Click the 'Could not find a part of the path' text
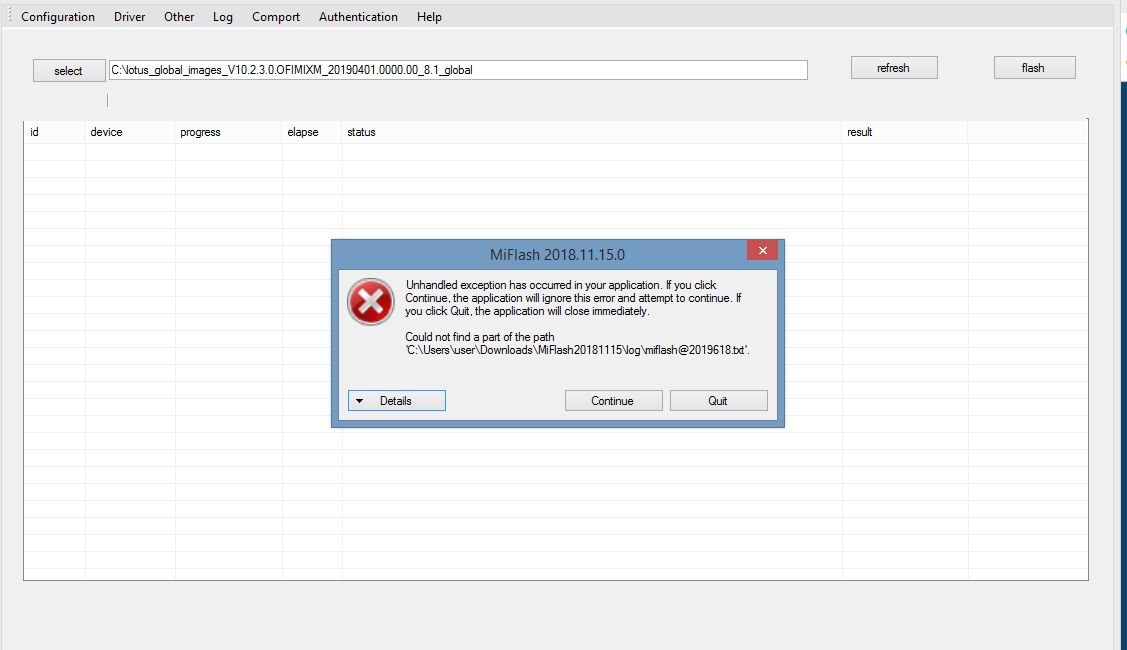This screenshot has width=1127, height=650. click(x=479, y=337)
